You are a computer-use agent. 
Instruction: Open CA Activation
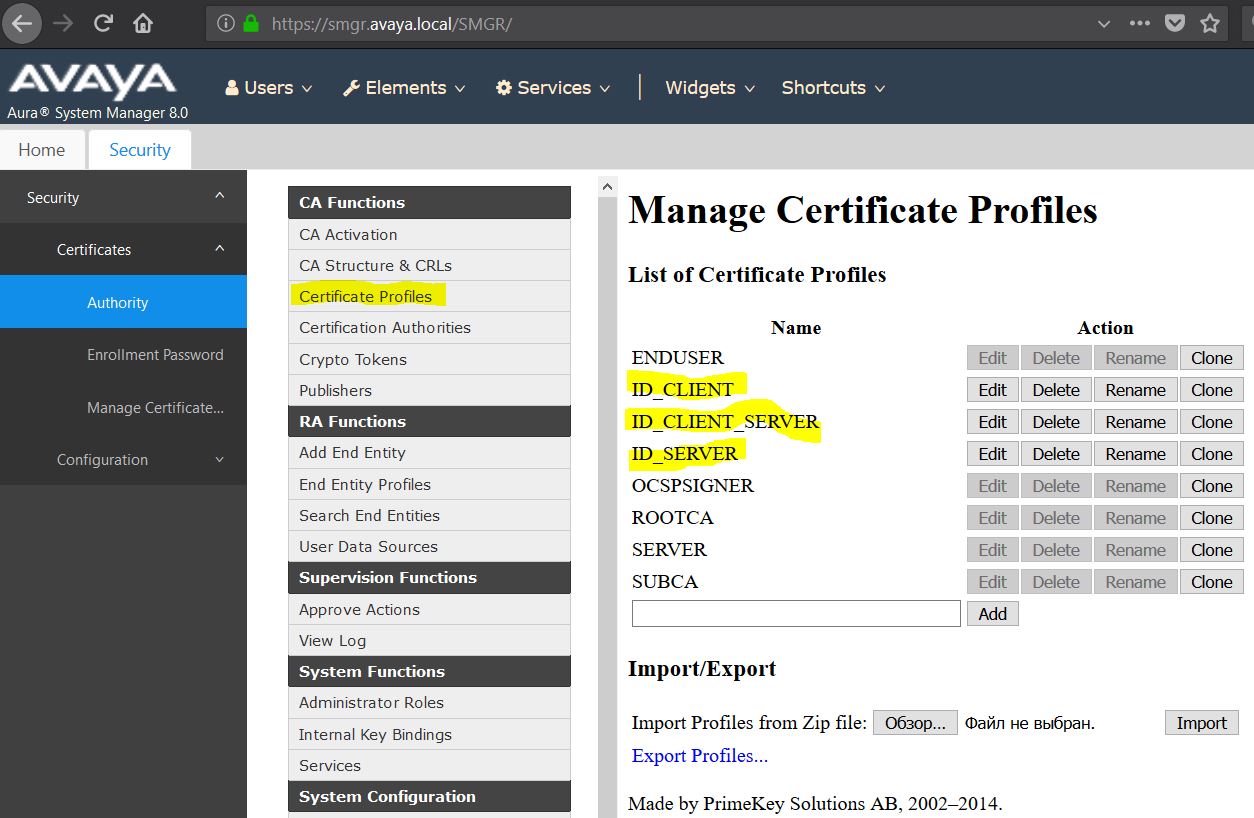click(429, 234)
